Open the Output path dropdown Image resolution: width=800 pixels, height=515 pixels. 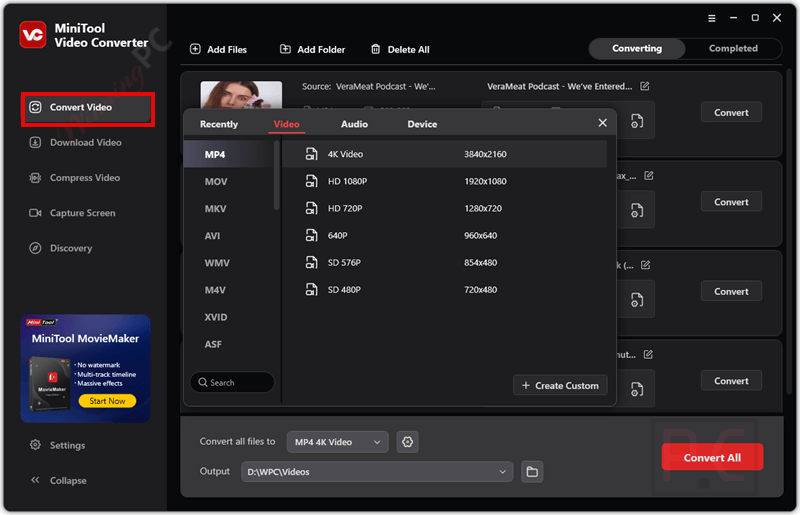click(x=377, y=472)
